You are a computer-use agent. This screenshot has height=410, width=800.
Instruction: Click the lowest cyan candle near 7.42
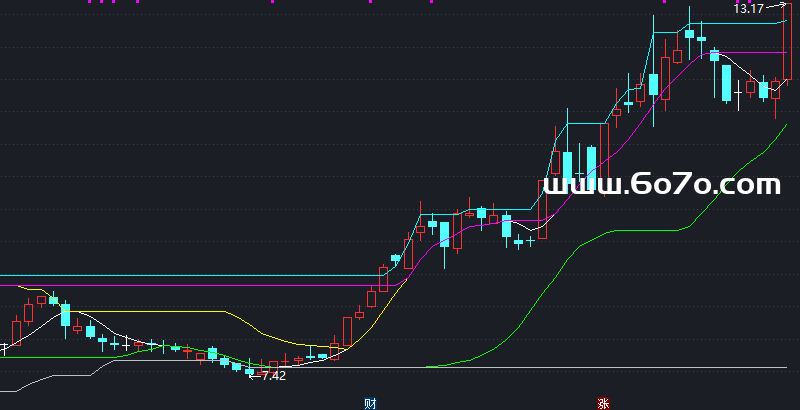click(249, 371)
